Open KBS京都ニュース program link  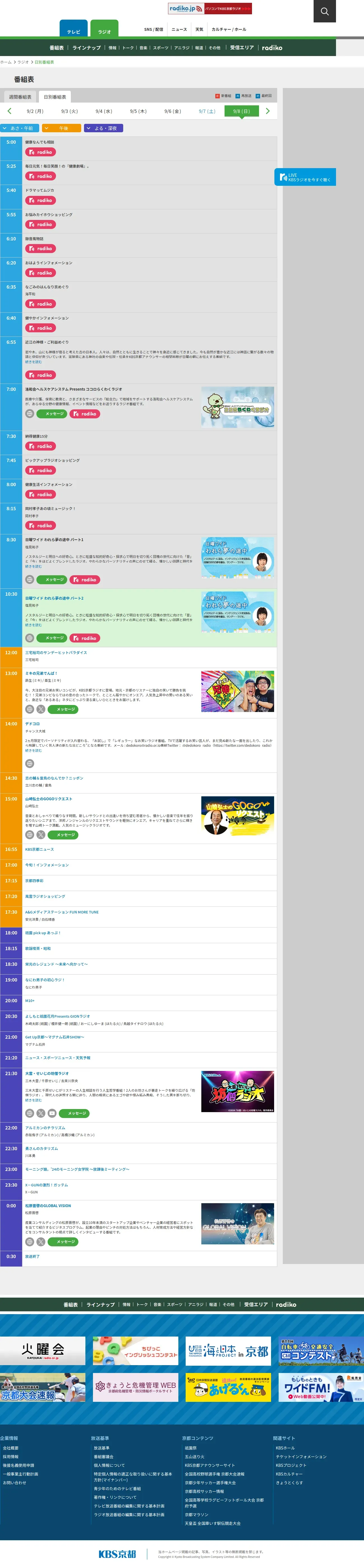click(x=39, y=849)
